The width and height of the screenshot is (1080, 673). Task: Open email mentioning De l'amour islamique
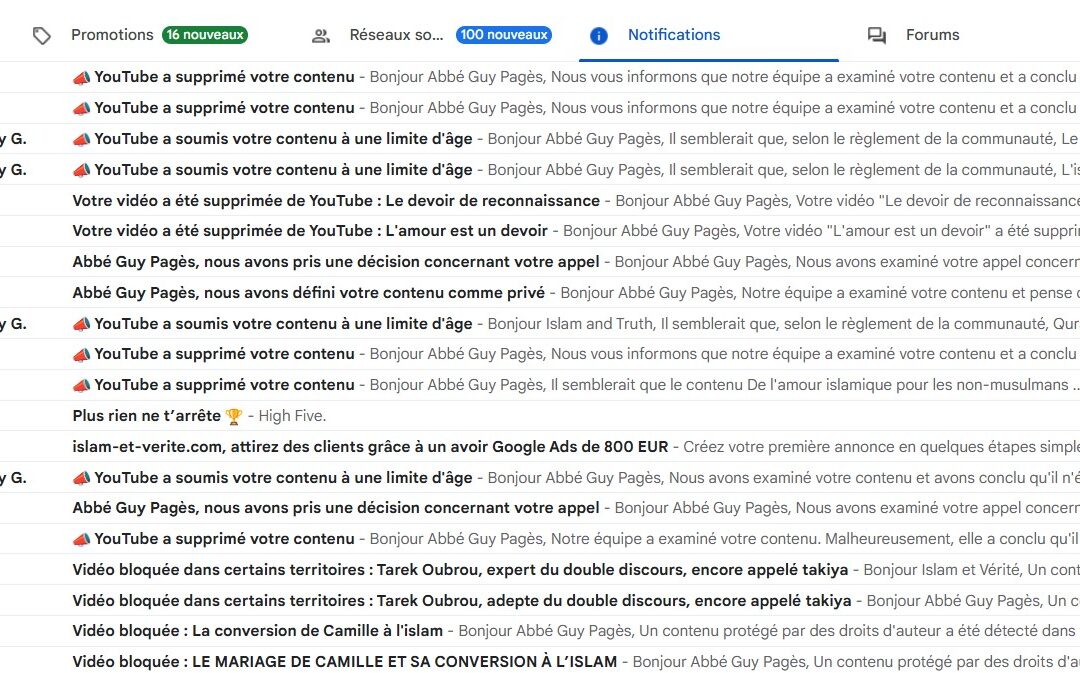[x=540, y=385]
